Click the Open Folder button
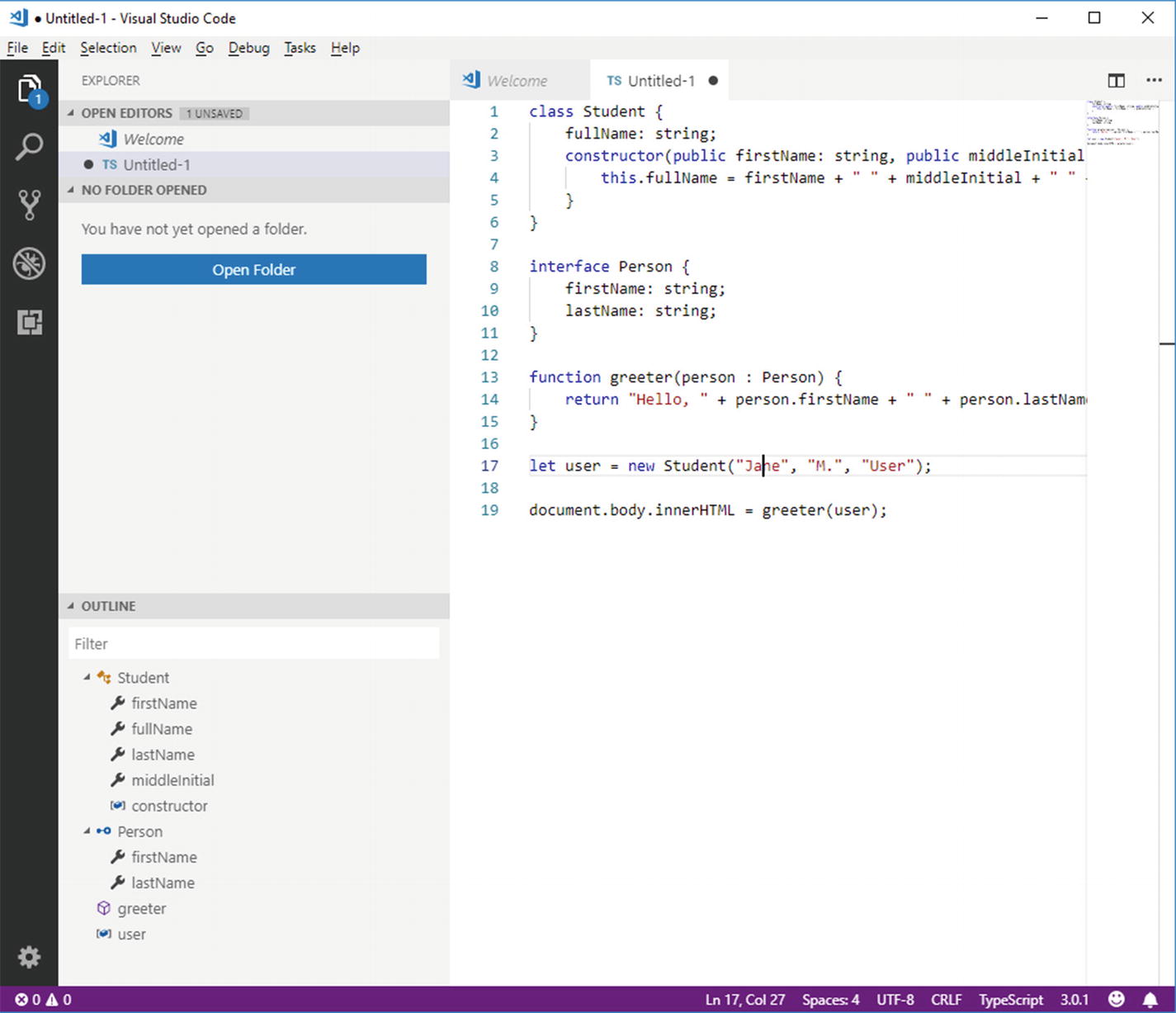The width and height of the screenshot is (1176, 1013). click(253, 270)
